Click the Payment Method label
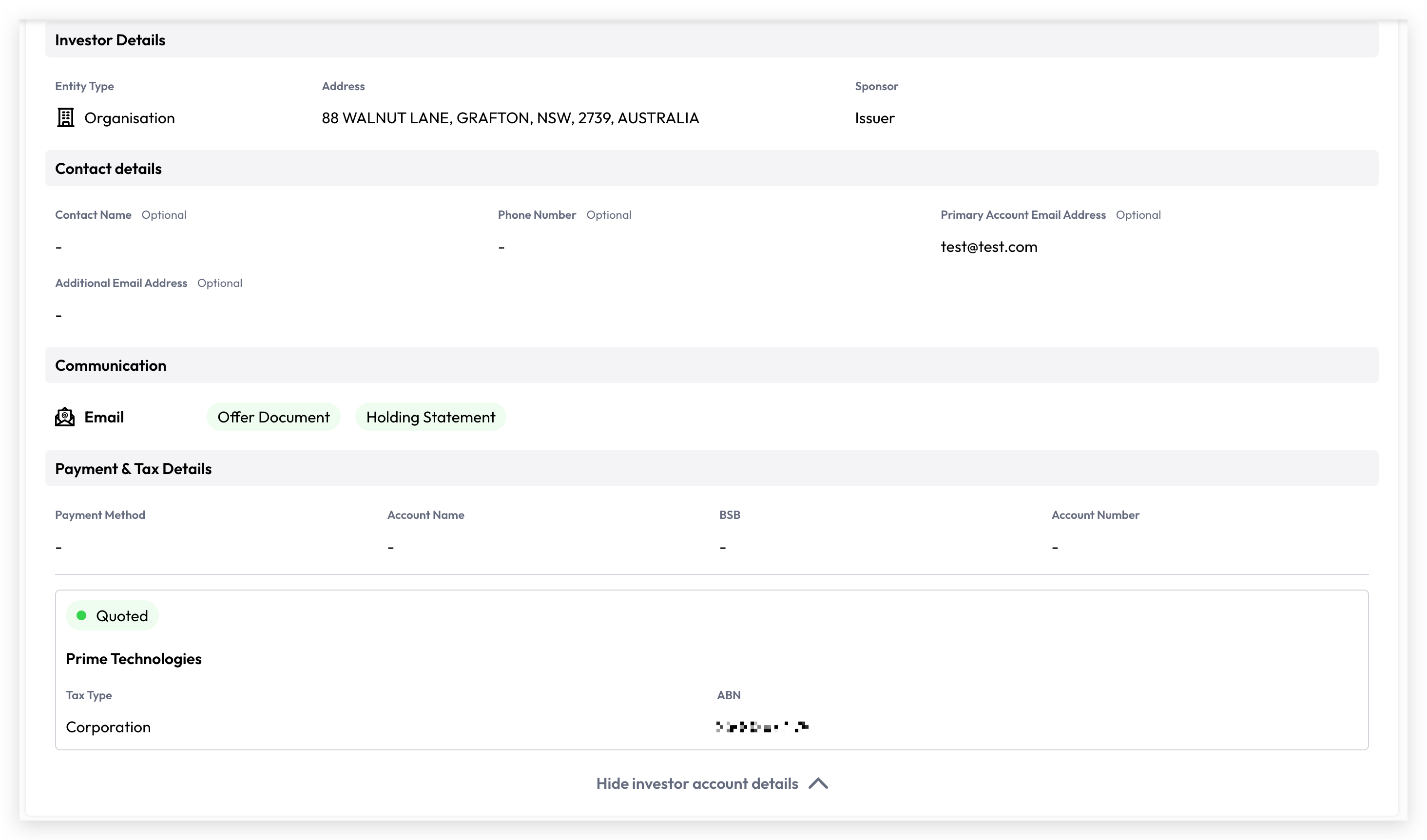Viewport: 1427px width, 840px height. [100, 515]
